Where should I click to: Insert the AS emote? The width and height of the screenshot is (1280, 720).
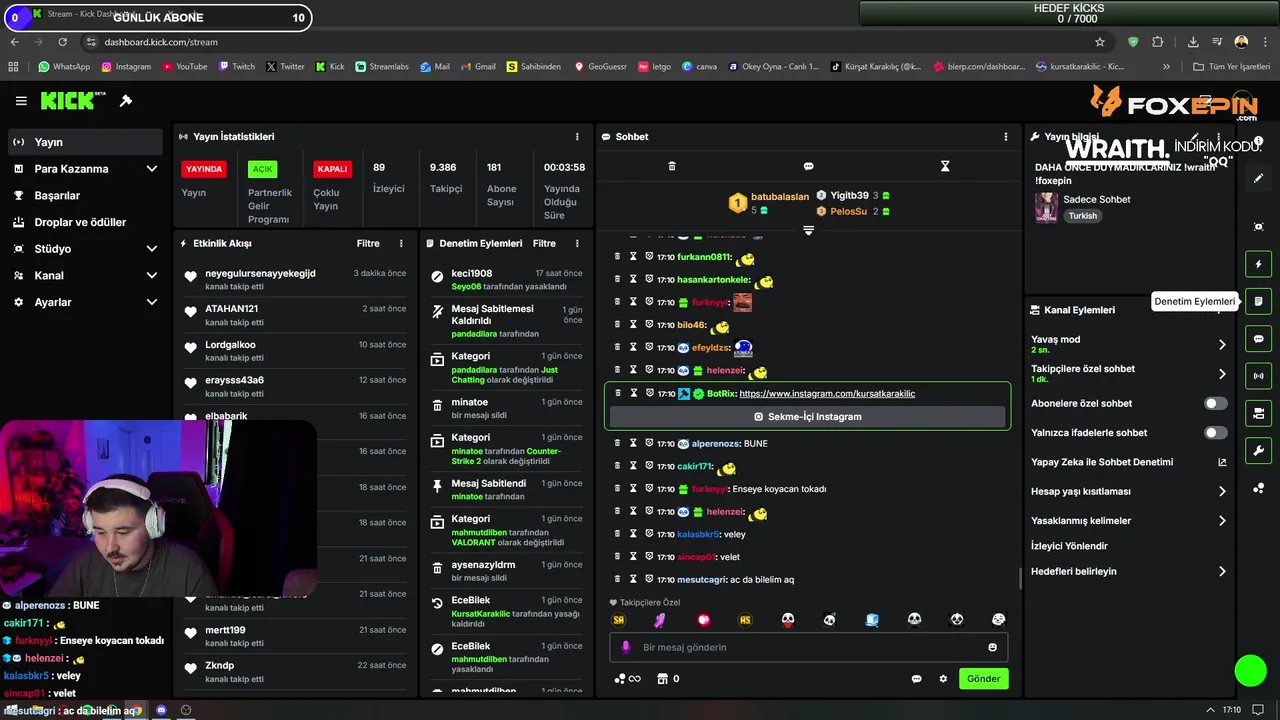point(745,620)
